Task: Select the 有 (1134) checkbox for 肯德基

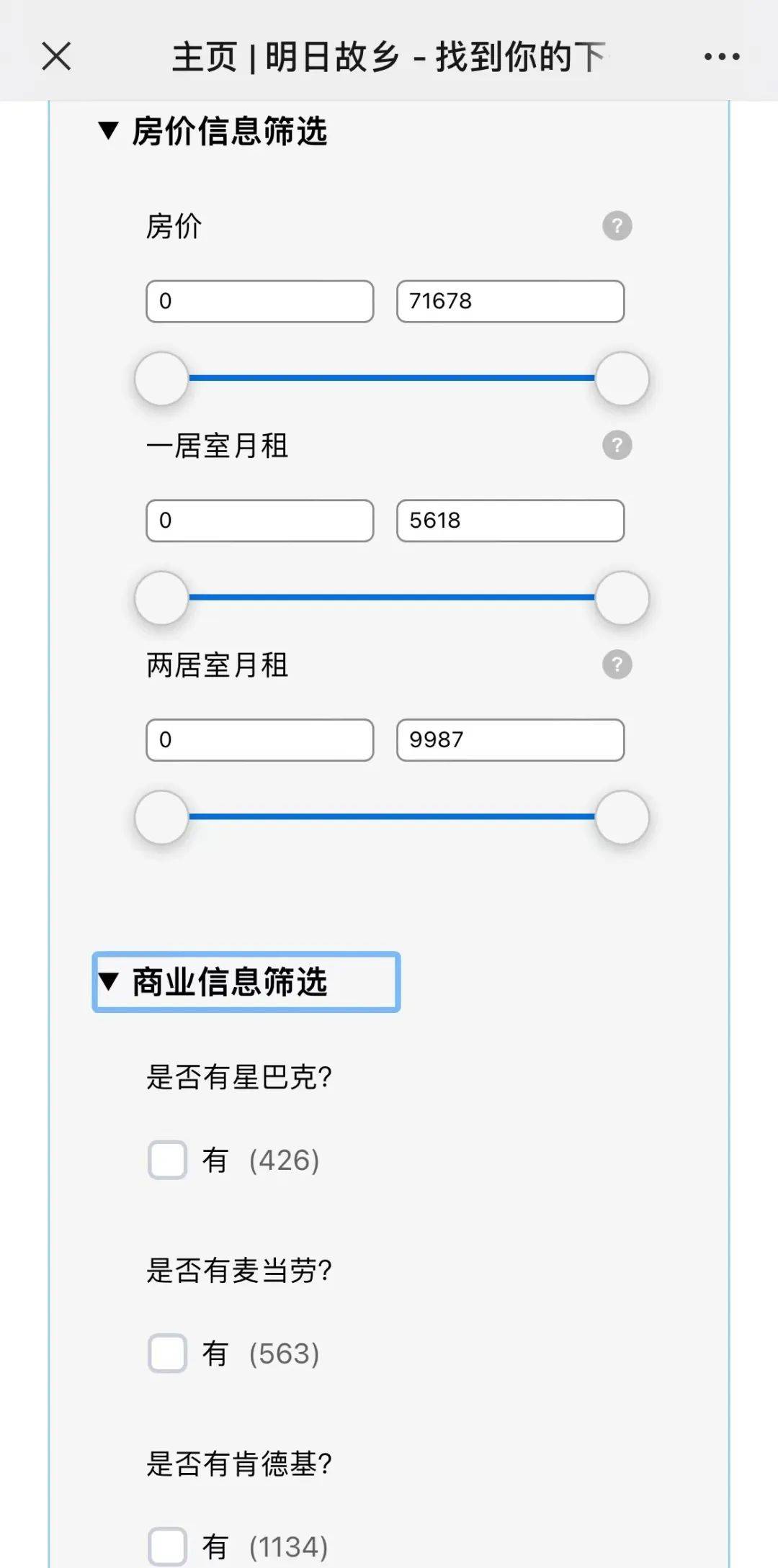Action: pyautogui.click(x=167, y=1544)
